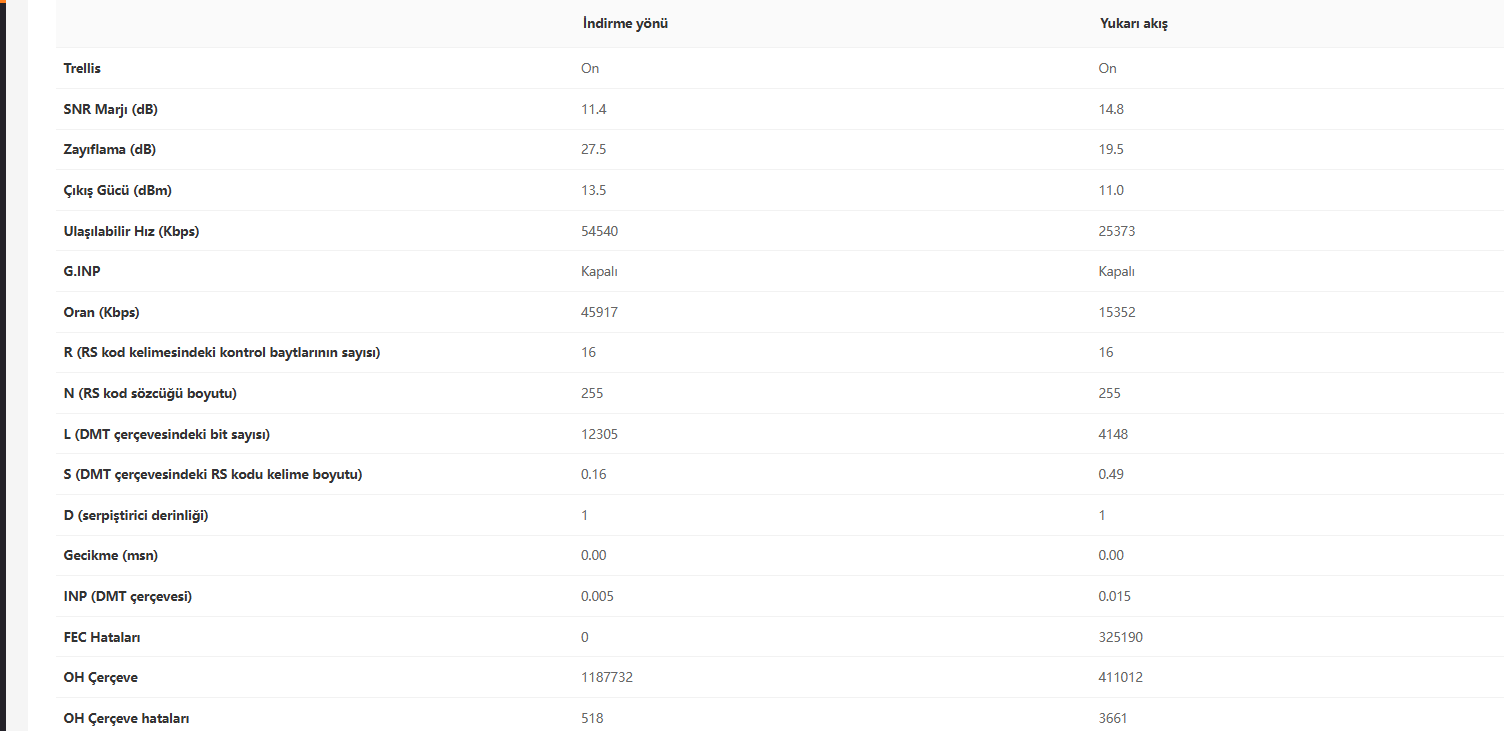
Task: Click the Trellis row label
Action: 82,68
